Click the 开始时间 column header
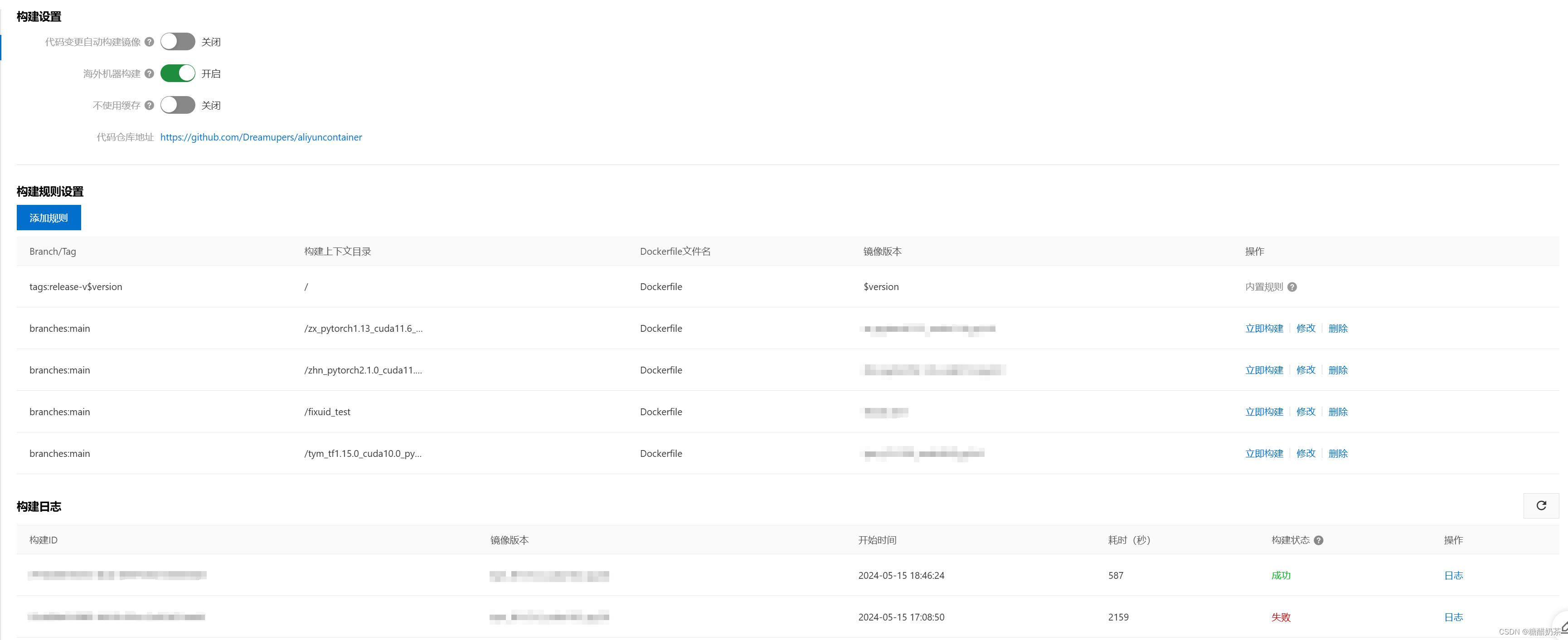 point(877,540)
